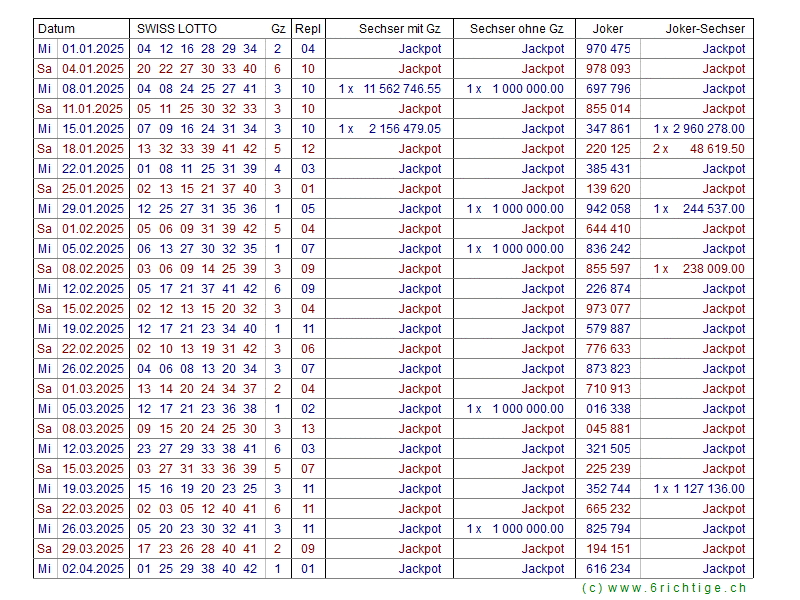Select Joker number 970 475
The width and height of the screenshot is (800, 600).
tap(608, 49)
